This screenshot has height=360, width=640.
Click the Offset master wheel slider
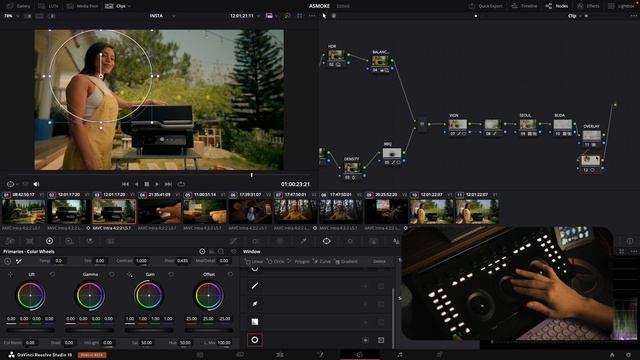point(209,330)
